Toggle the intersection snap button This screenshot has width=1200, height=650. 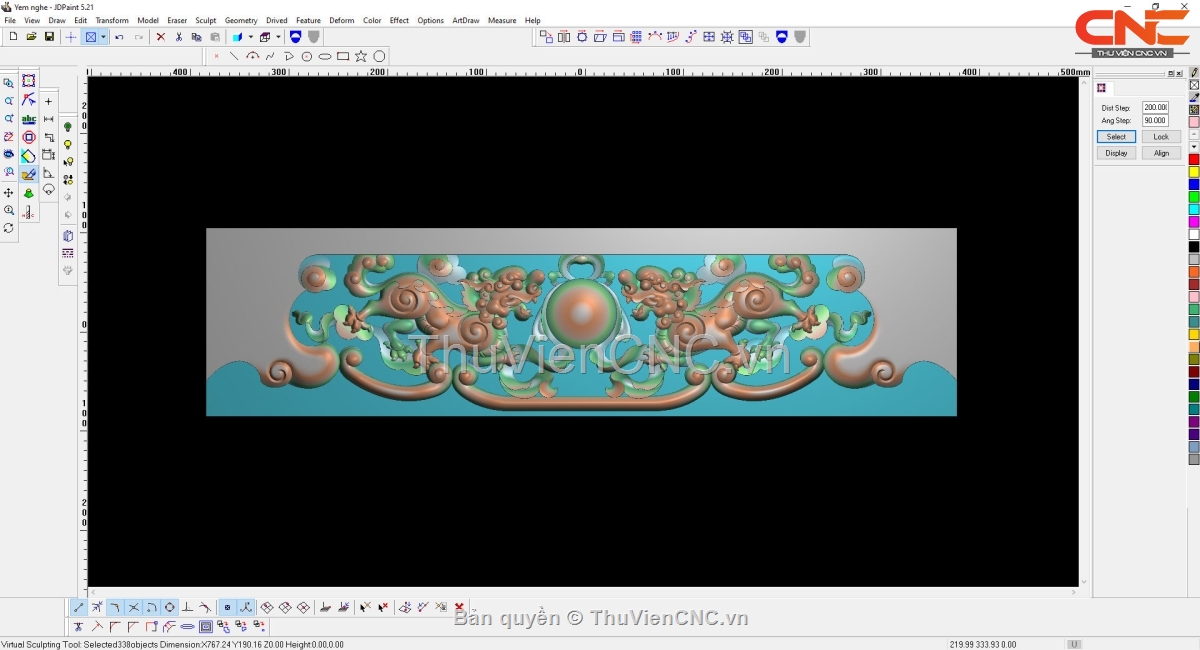tap(133, 607)
